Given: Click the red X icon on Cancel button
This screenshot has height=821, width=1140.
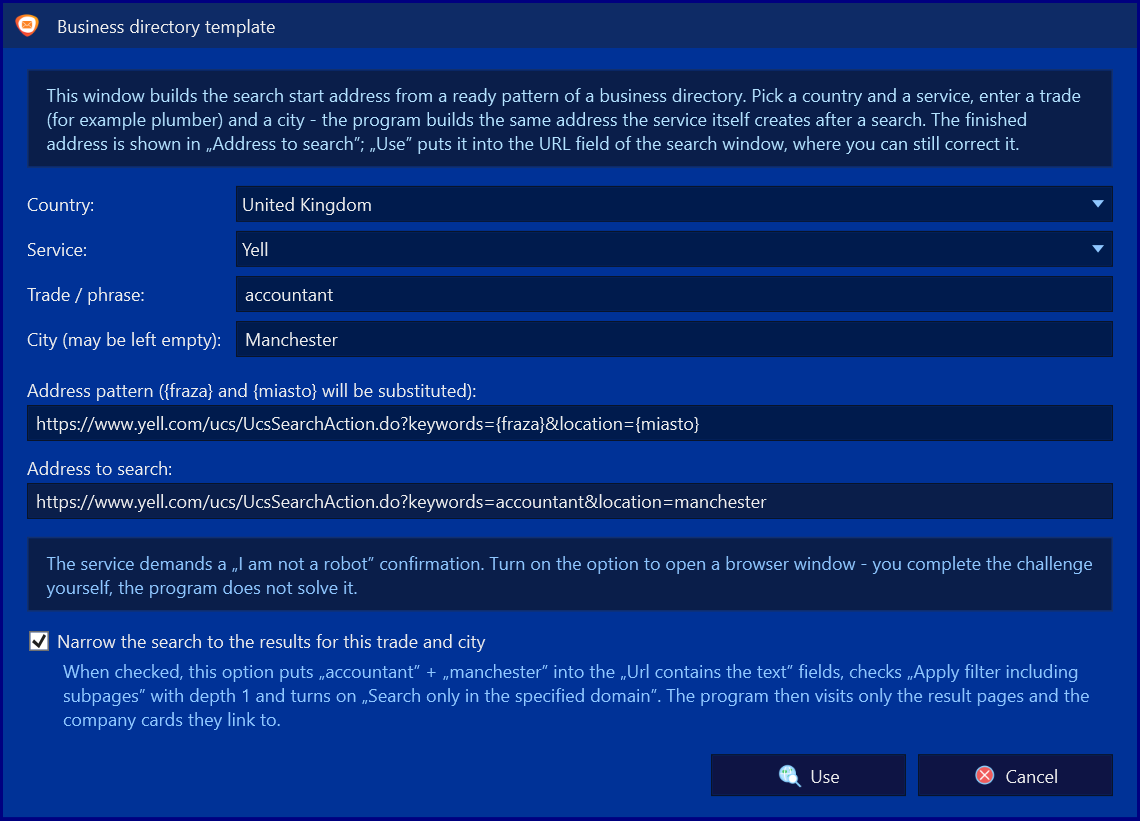Looking at the screenshot, I should click(984, 776).
